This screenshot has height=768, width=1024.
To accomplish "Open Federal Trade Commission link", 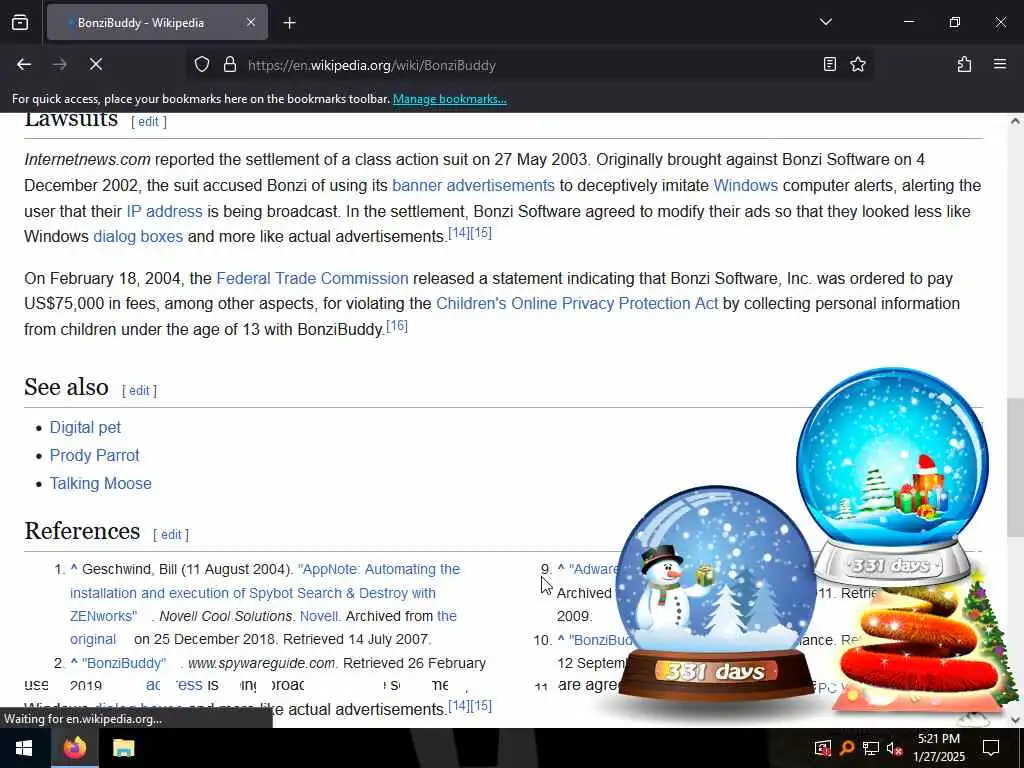I will tap(312, 278).
